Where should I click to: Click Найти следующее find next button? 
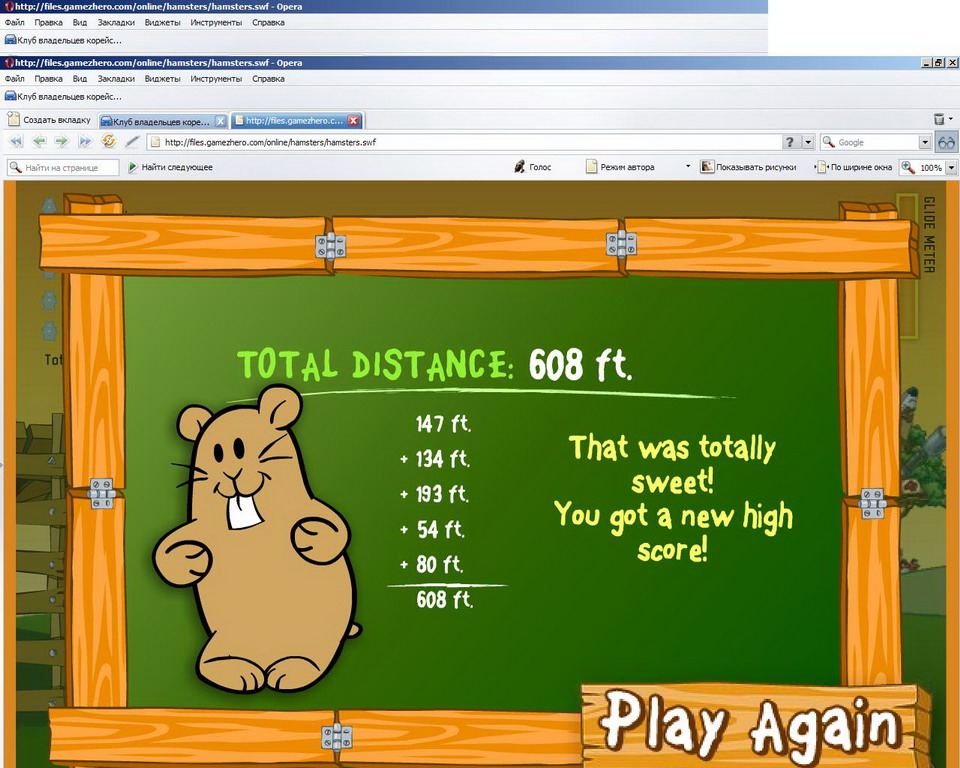[x=170, y=167]
